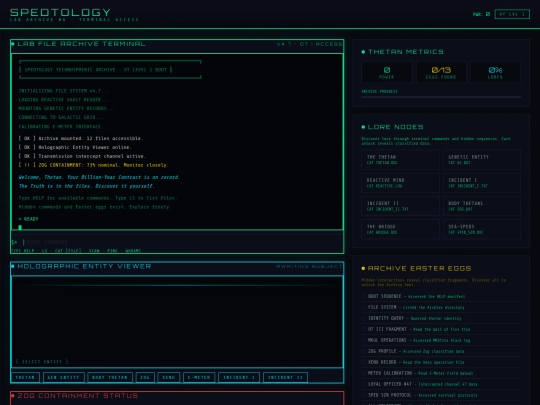Click the ZOG PROFILE easter egg circle

(364, 352)
